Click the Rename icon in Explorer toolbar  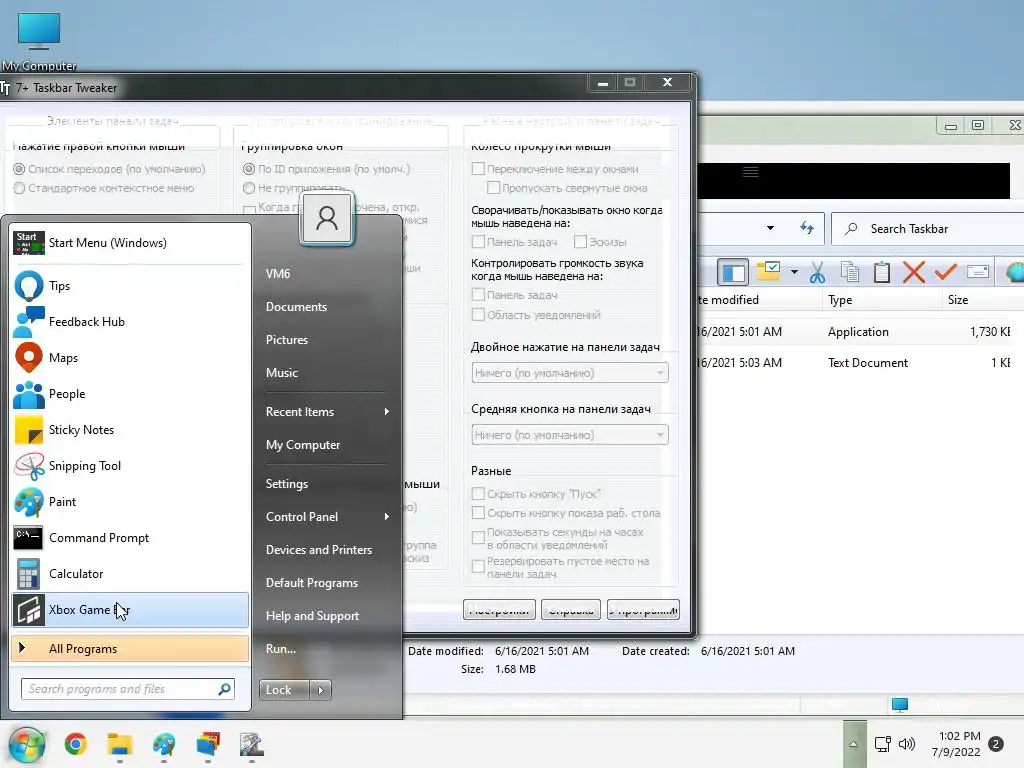pyautogui.click(x=978, y=272)
